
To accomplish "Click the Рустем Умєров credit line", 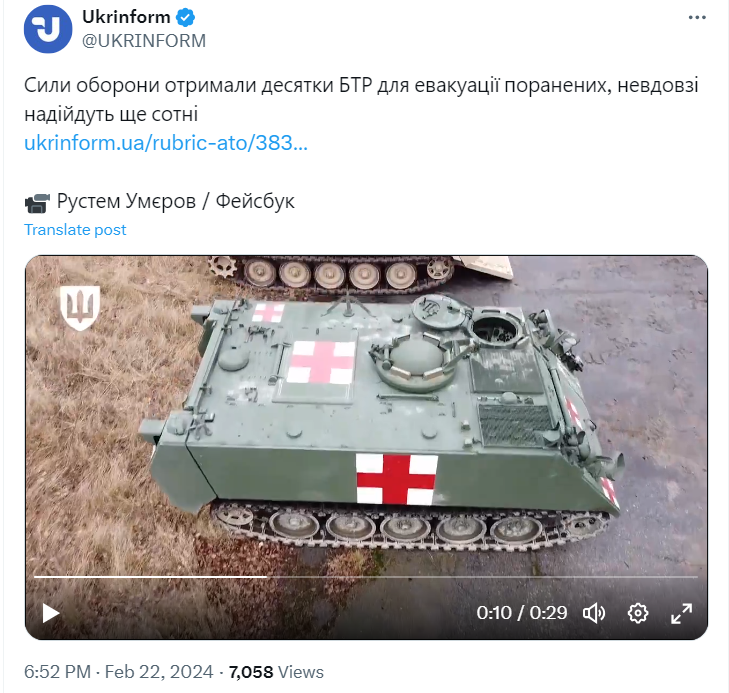I will coord(175,201).
